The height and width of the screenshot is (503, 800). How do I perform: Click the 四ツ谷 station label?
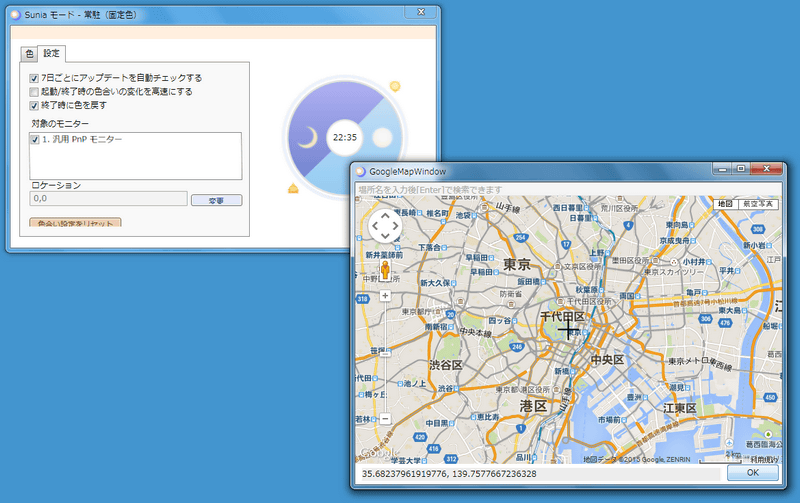(499, 320)
